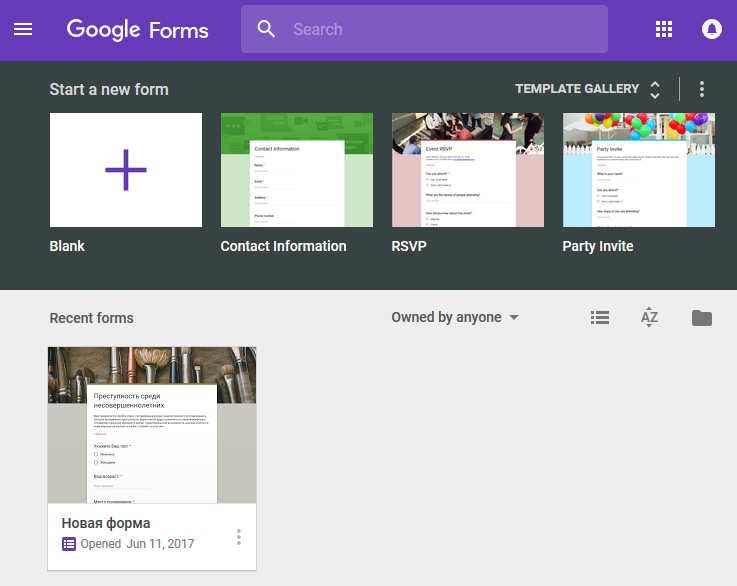
Task: Pick the Party Invite template
Action: pyautogui.click(x=639, y=170)
